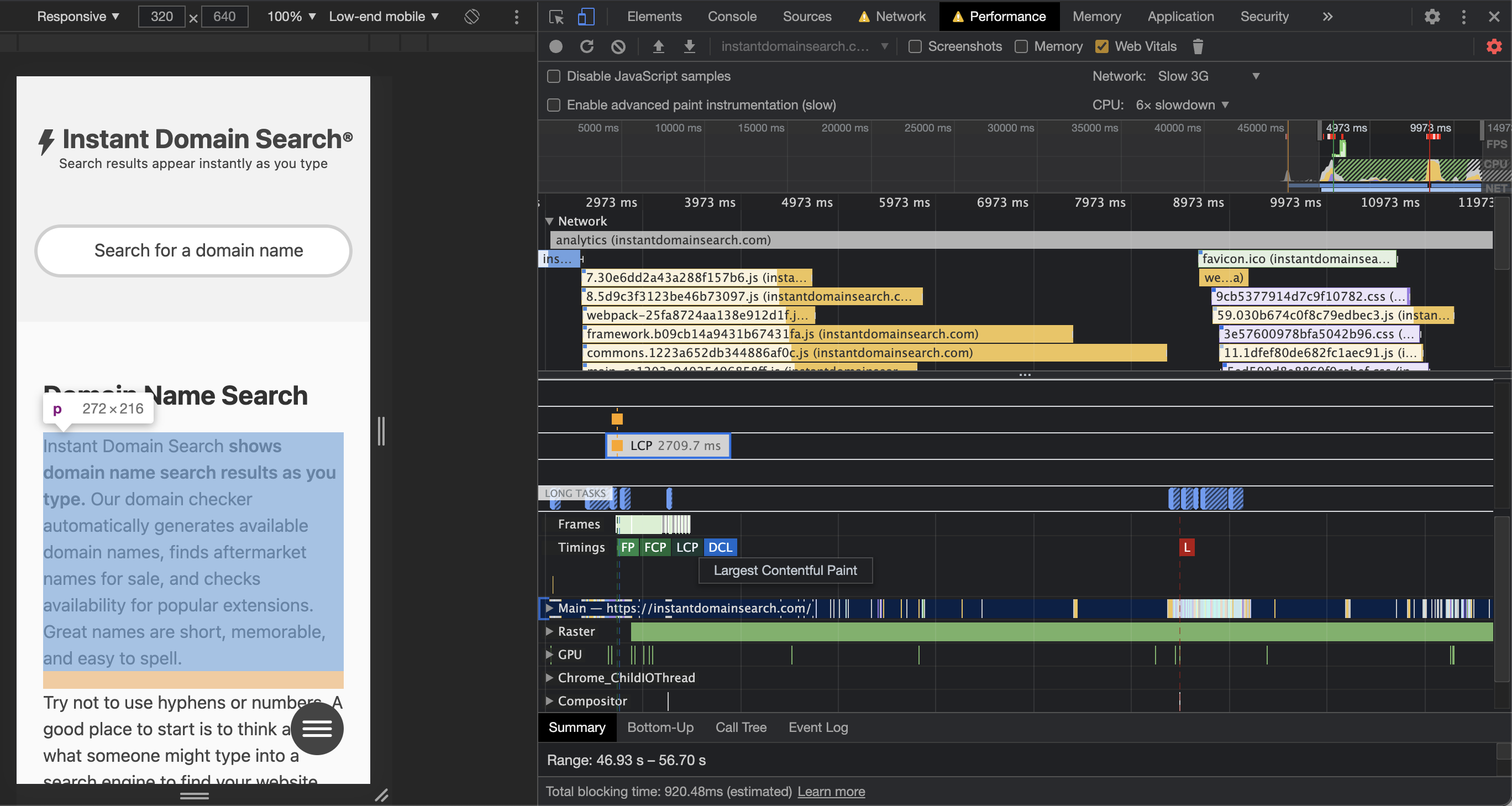Switch to the Bottom-Up tab
Viewport: 1512px width, 806px height.
click(660, 728)
